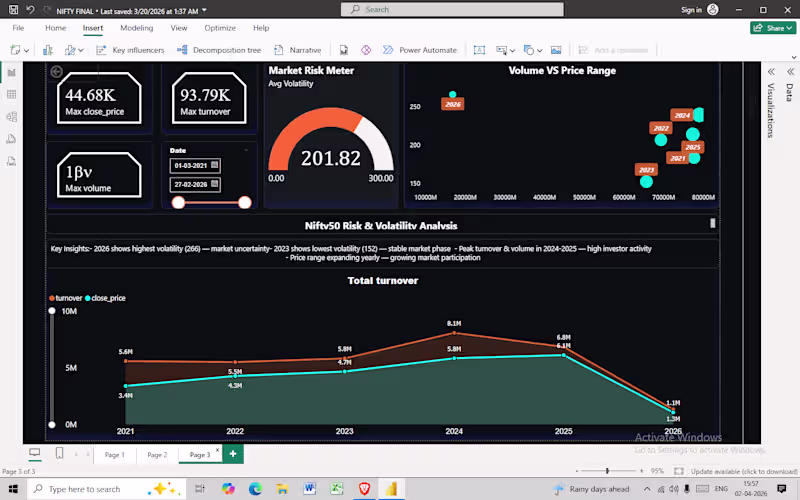Switch to desktop layout icon
This screenshot has height=500, width=800.
35,453
